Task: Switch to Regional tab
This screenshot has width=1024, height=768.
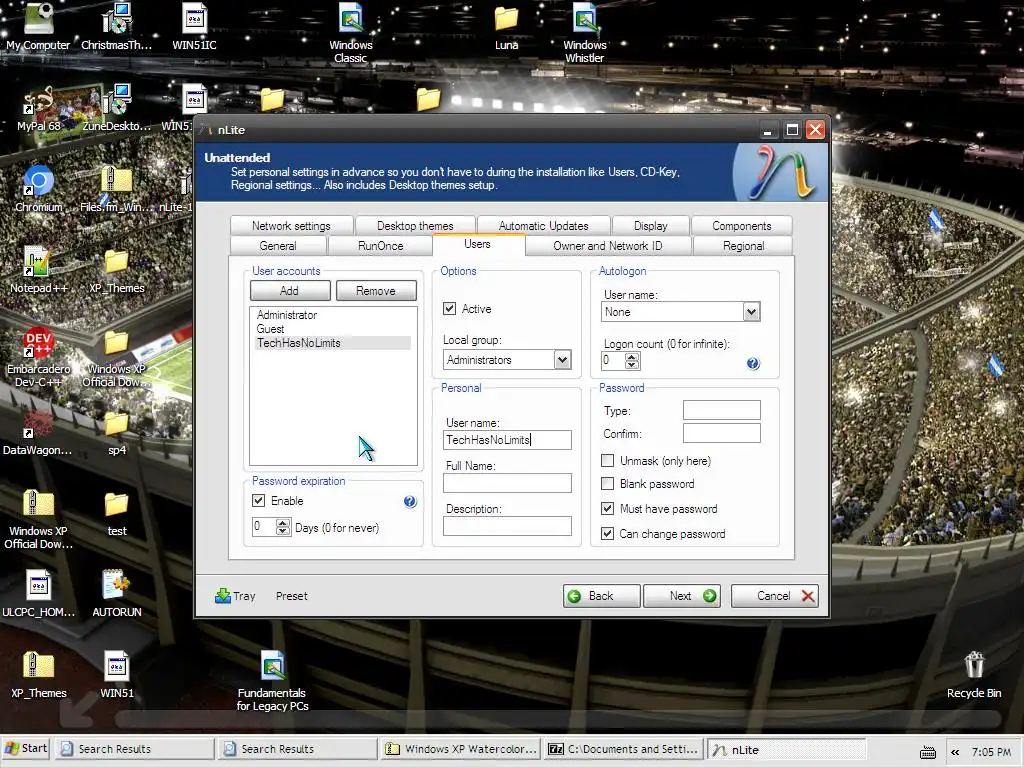Action: 743,246
